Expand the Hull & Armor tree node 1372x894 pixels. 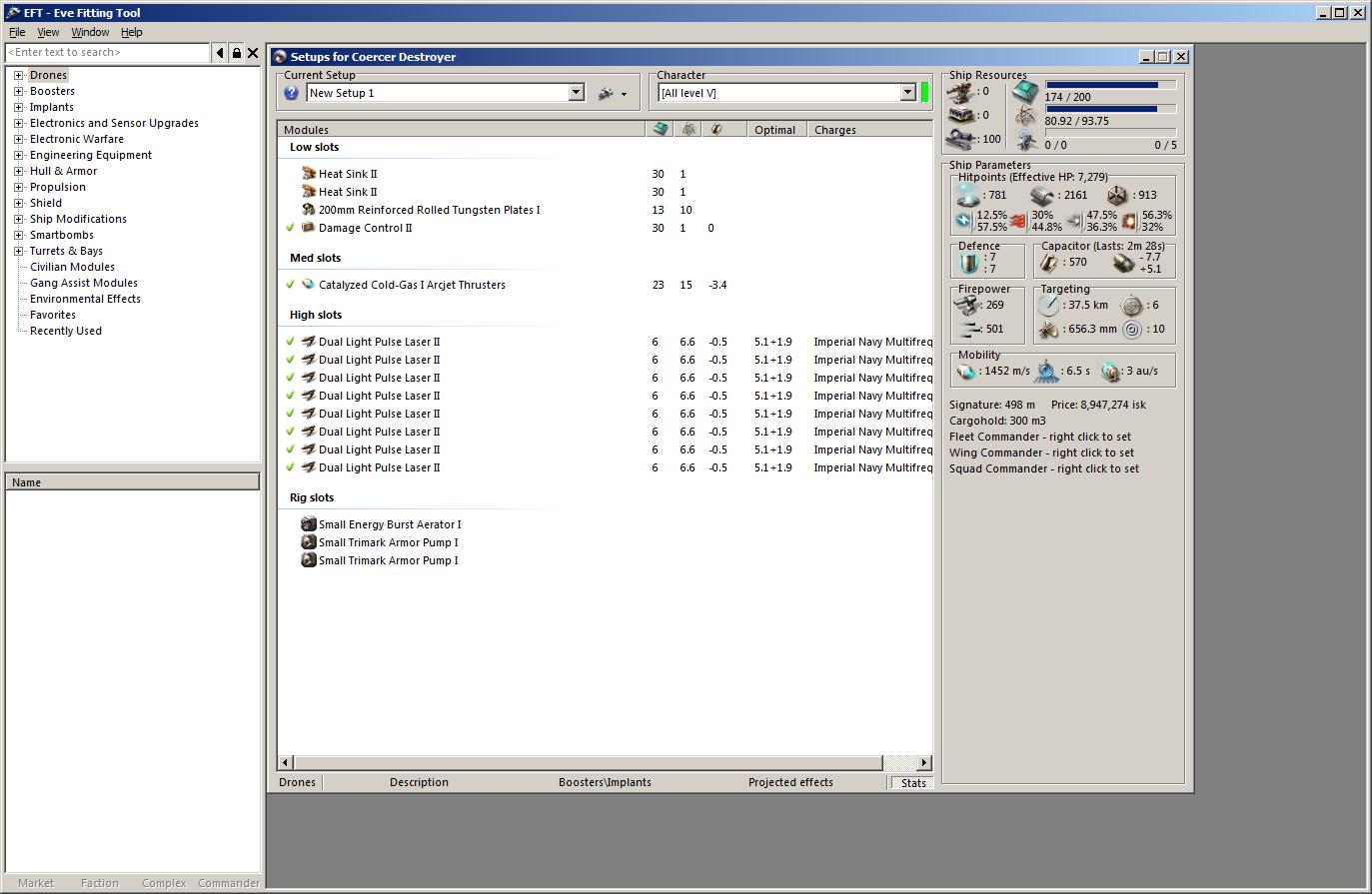coord(18,171)
